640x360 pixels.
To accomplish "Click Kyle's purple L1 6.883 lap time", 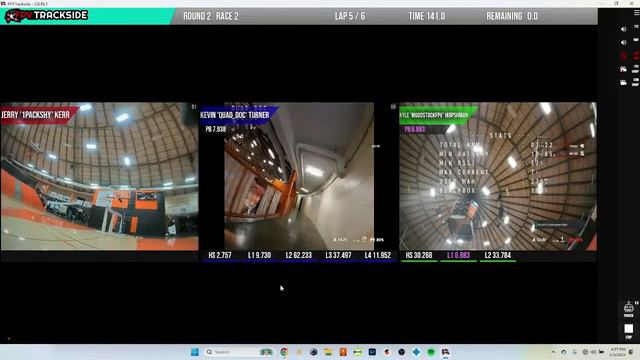I will point(458,256).
